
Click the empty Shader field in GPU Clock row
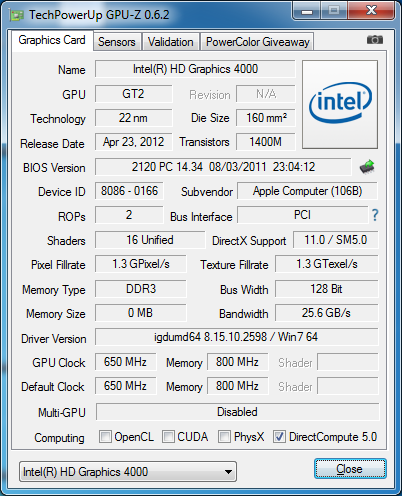click(348, 362)
